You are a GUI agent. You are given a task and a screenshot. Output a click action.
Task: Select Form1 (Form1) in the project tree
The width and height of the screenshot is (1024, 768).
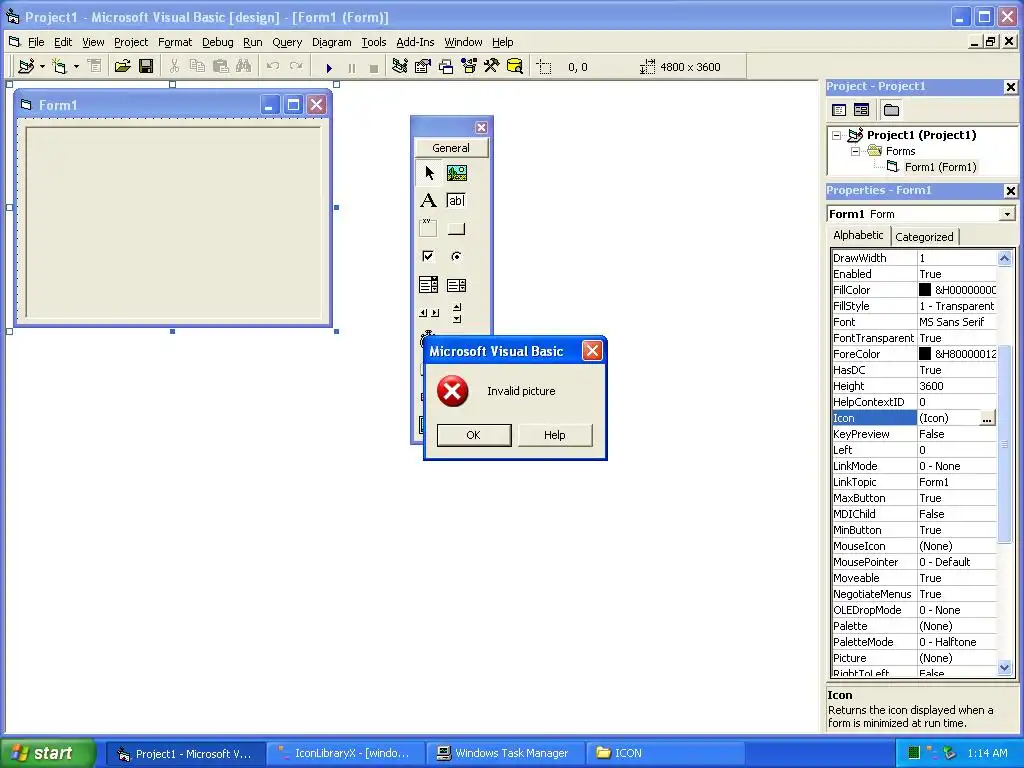[940, 167]
